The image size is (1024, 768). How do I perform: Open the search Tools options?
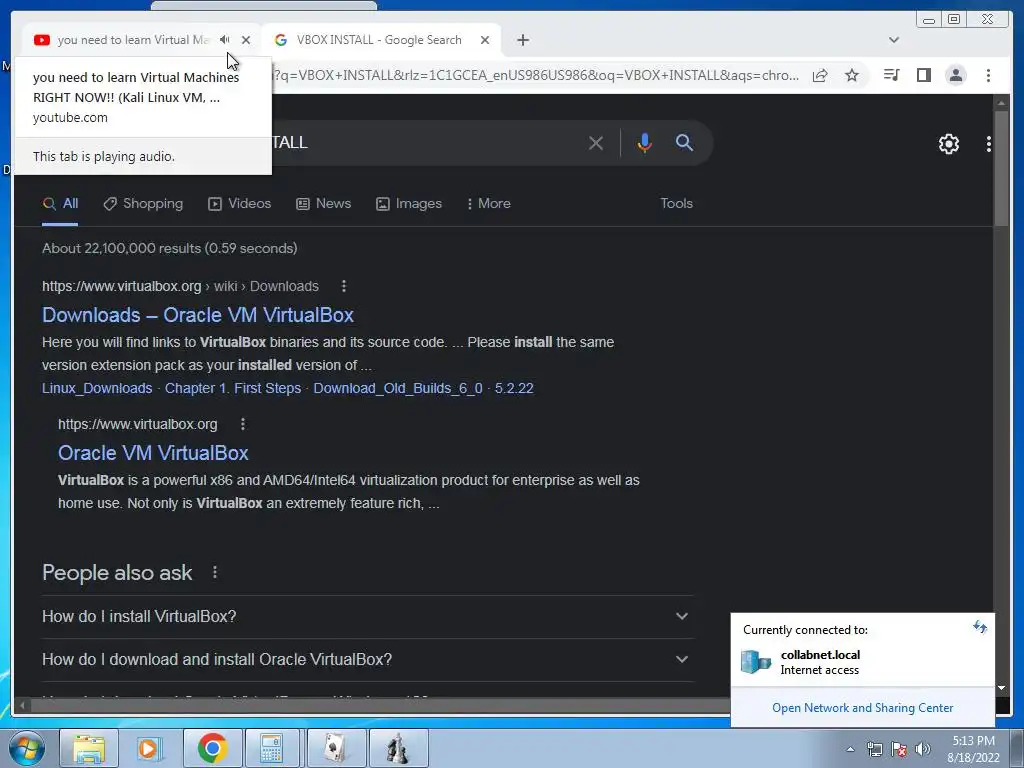point(676,203)
